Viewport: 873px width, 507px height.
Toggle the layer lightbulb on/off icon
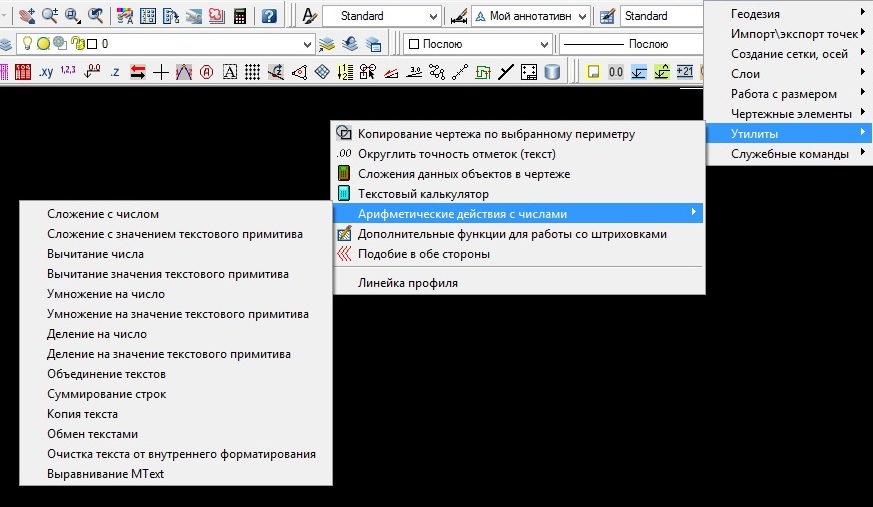[x=28, y=45]
